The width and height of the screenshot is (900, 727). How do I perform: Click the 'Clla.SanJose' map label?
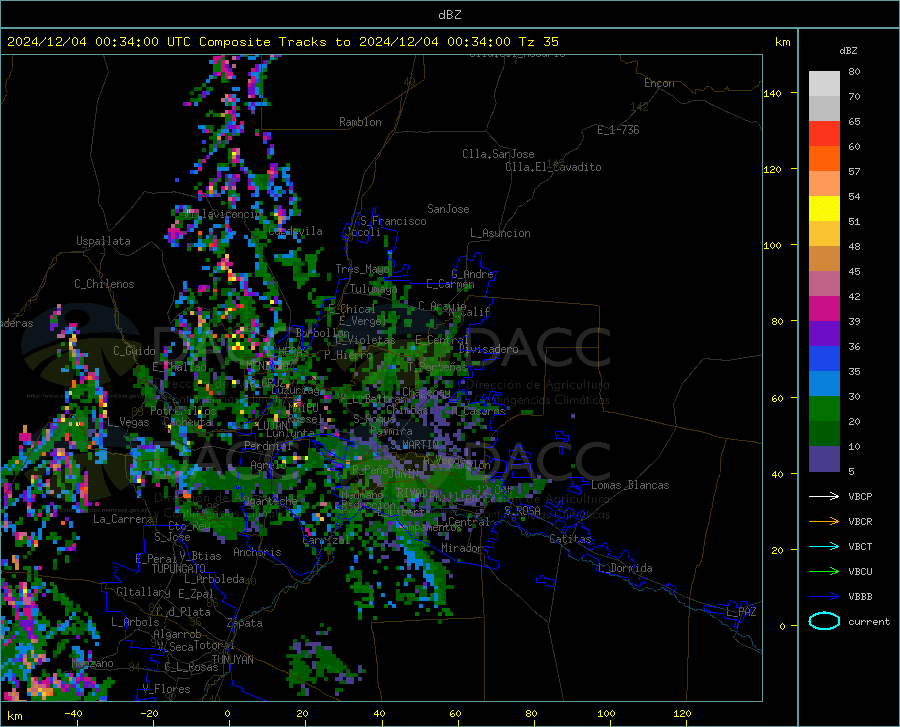click(498, 154)
